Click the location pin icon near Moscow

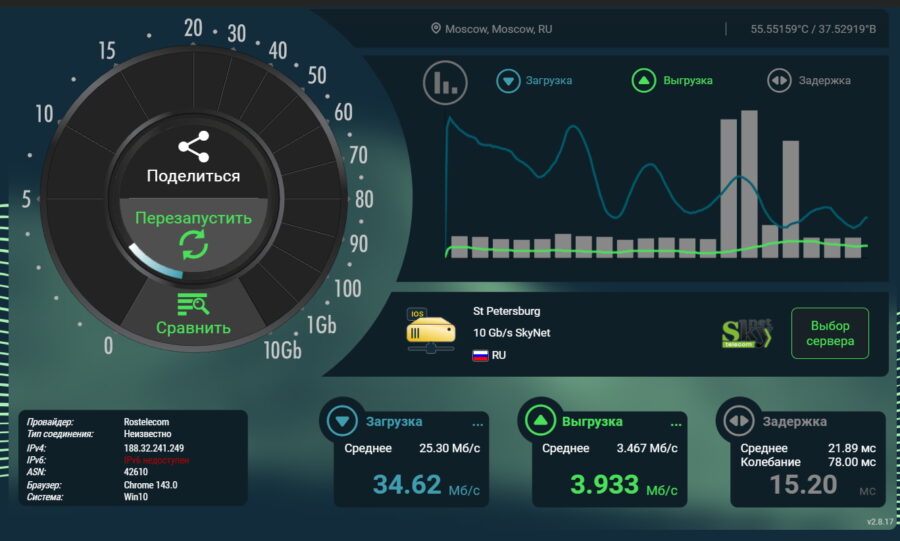coord(435,29)
